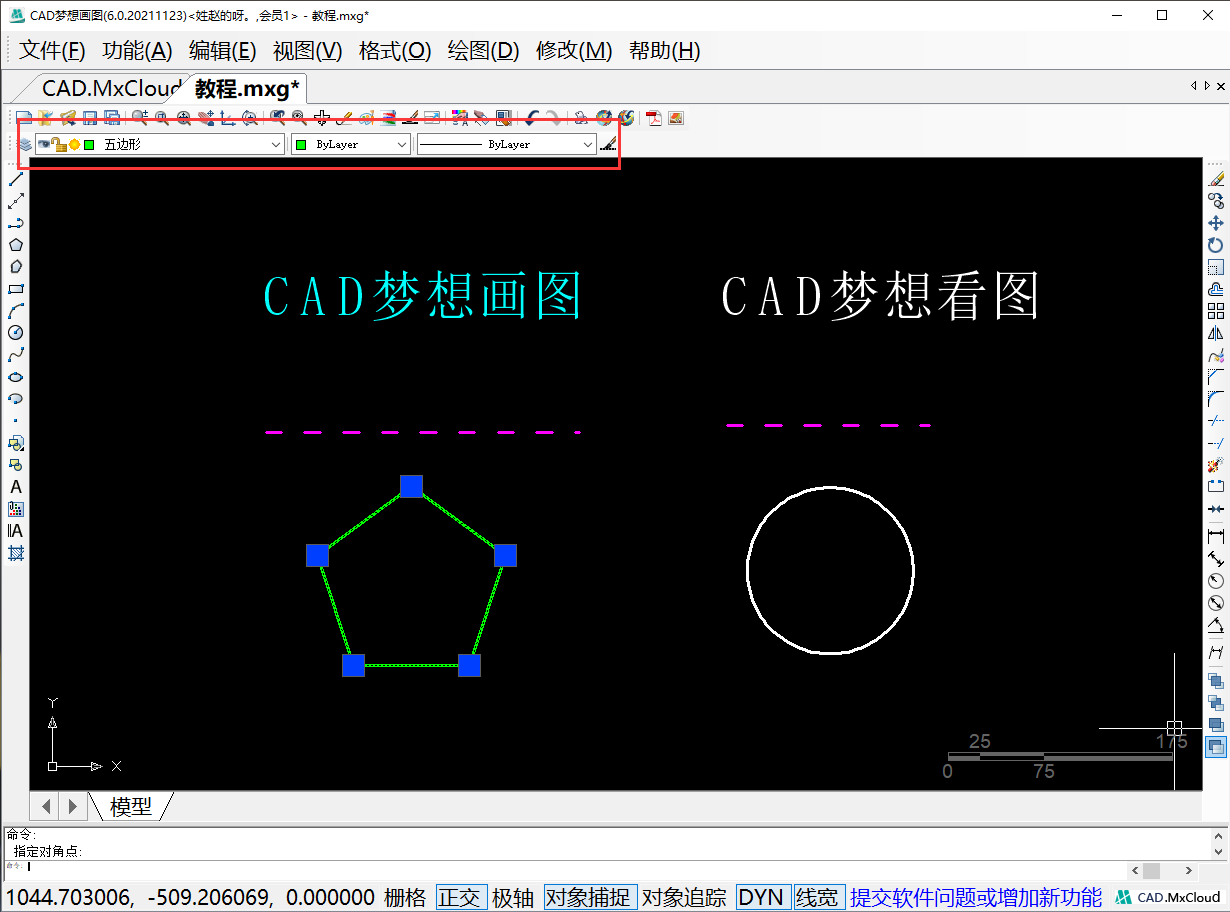Toggle 对象捕捉 object snap
1230x912 pixels.
pyautogui.click(x=590, y=897)
